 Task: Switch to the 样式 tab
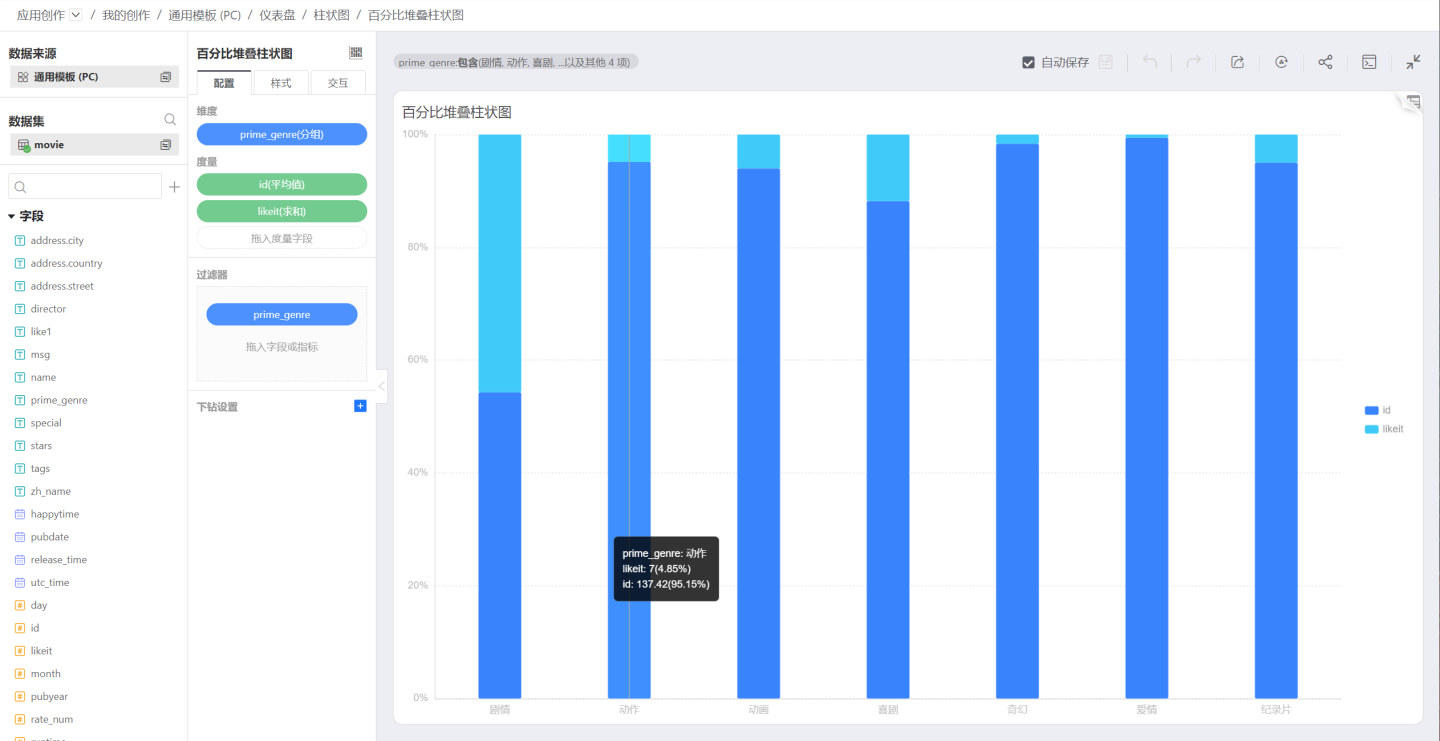pyautogui.click(x=281, y=83)
